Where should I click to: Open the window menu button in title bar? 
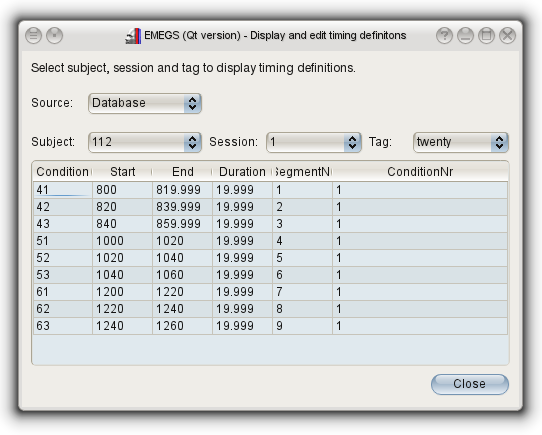pyautogui.click(x=34, y=36)
